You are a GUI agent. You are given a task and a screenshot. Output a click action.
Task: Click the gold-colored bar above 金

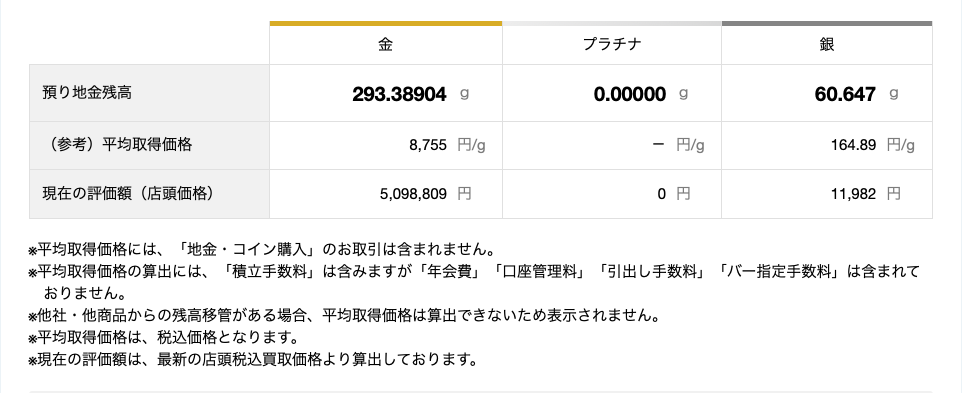[385, 23]
